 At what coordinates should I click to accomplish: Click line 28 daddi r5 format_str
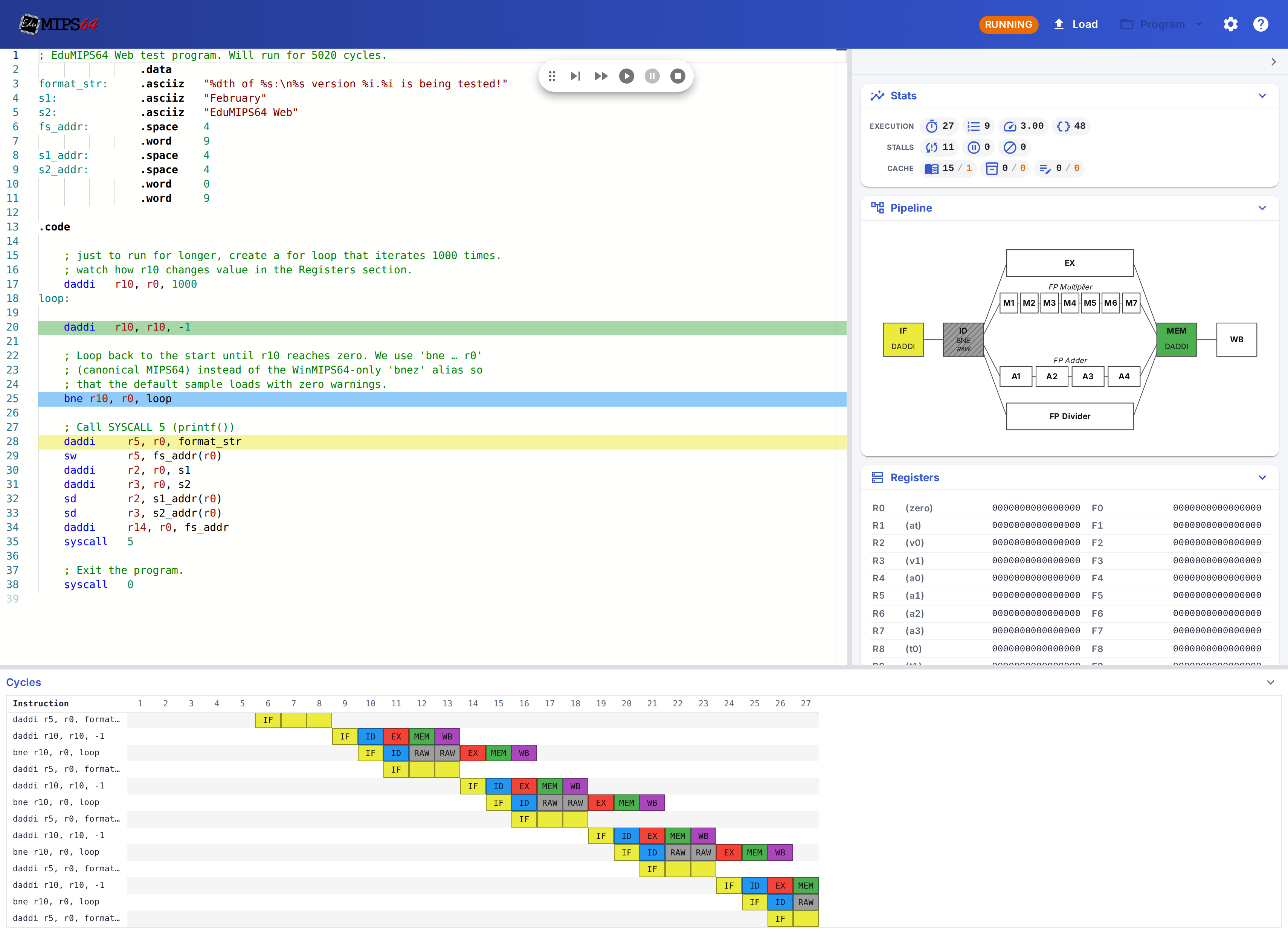tap(443, 442)
